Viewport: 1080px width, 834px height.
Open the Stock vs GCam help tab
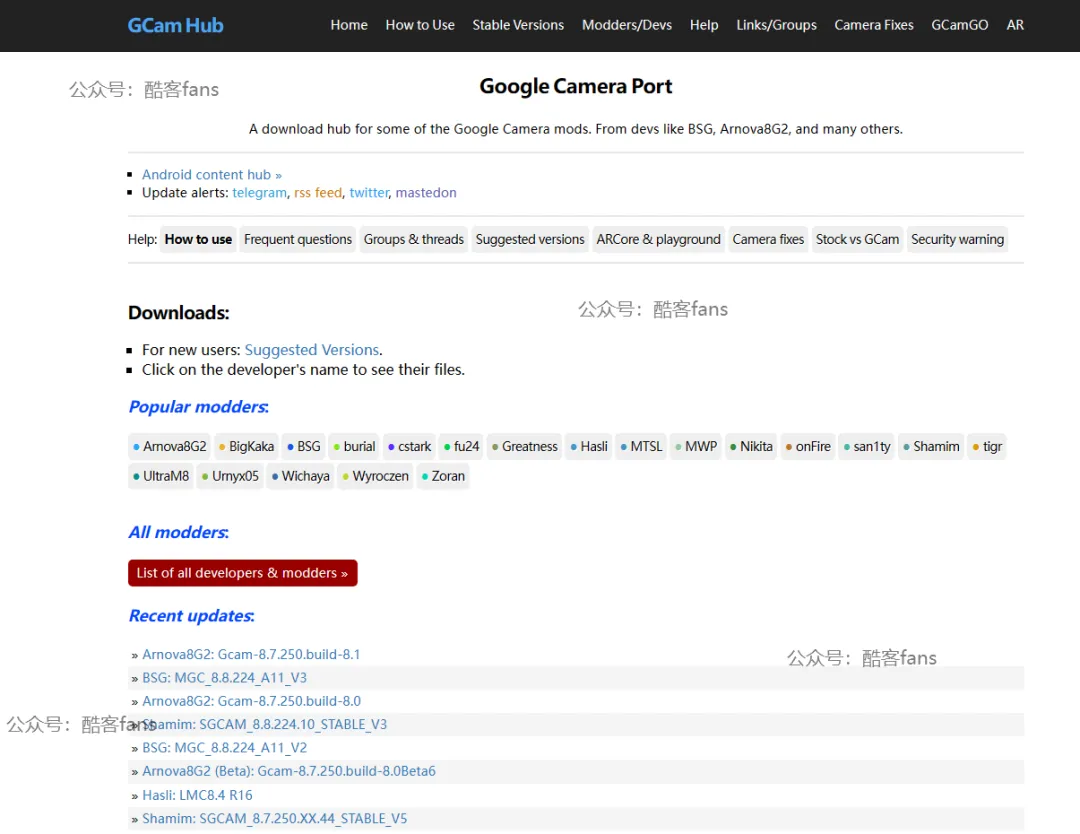point(857,240)
